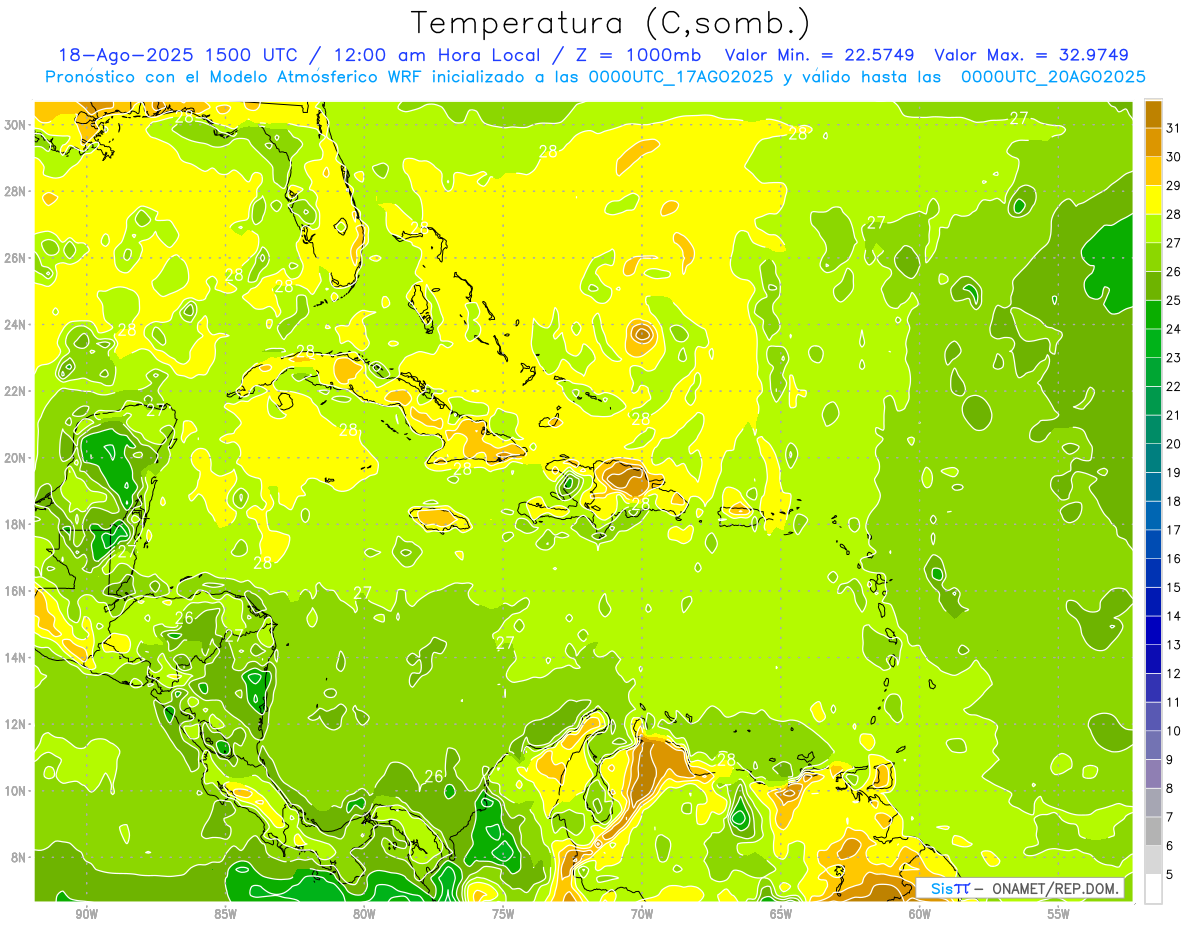Select the 30N latitude axis label
Screen dimensions: 1200x927
(13, 124)
